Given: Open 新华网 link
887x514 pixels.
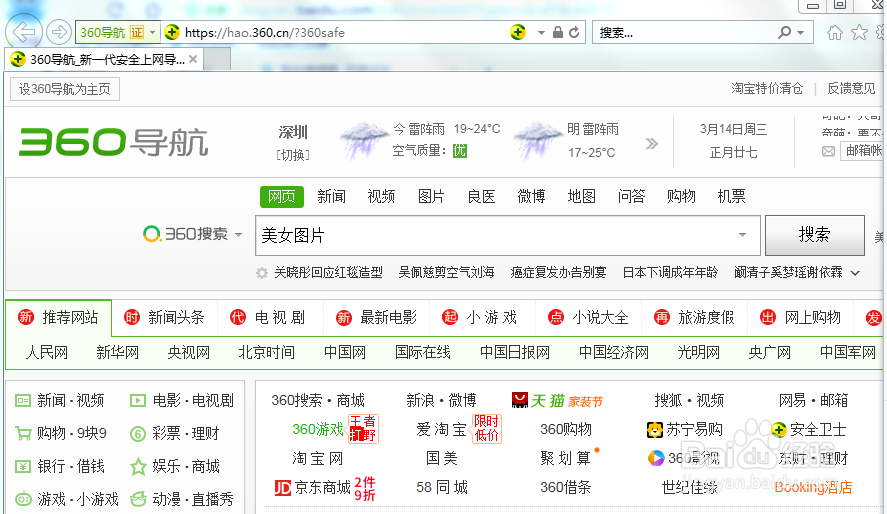Looking at the screenshot, I should point(118,353).
